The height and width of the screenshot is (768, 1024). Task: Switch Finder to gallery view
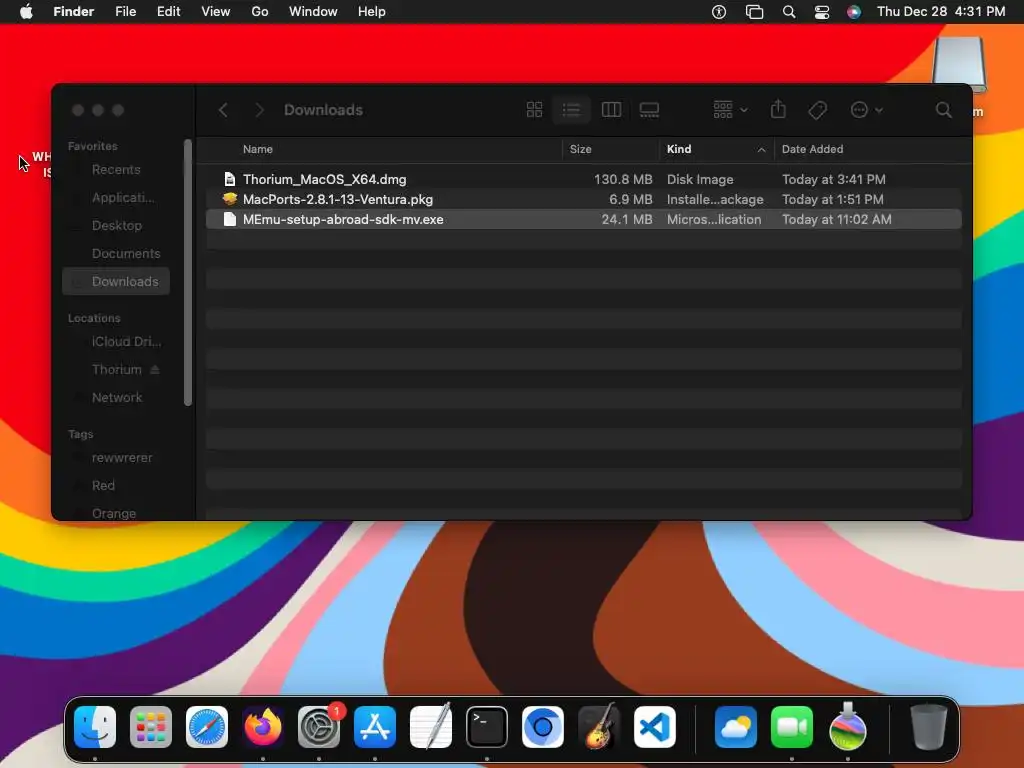pos(649,110)
